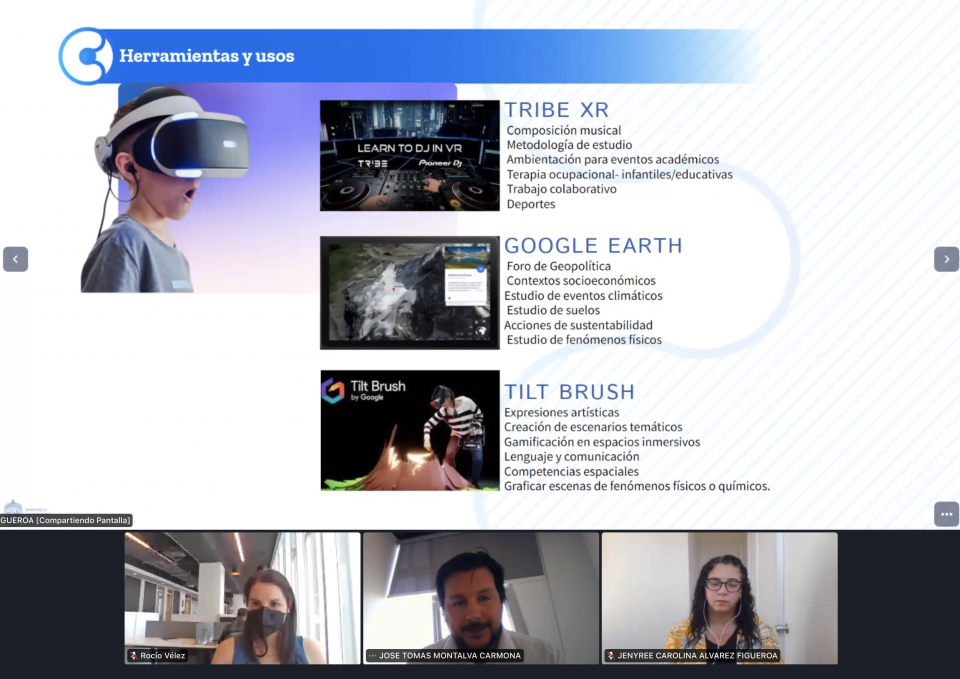Viewport: 960px width, 679px height.
Task: Click Jose Tomas Montalva audio status icon
Action: point(372,656)
